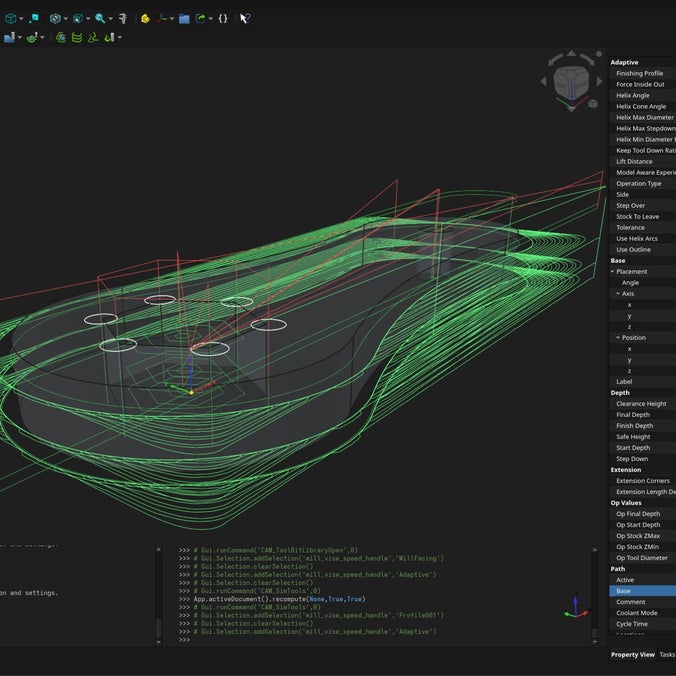The width and height of the screenshot is (676, 676).
Task: Activate the What's This help cursor
Action: (245, 19)
